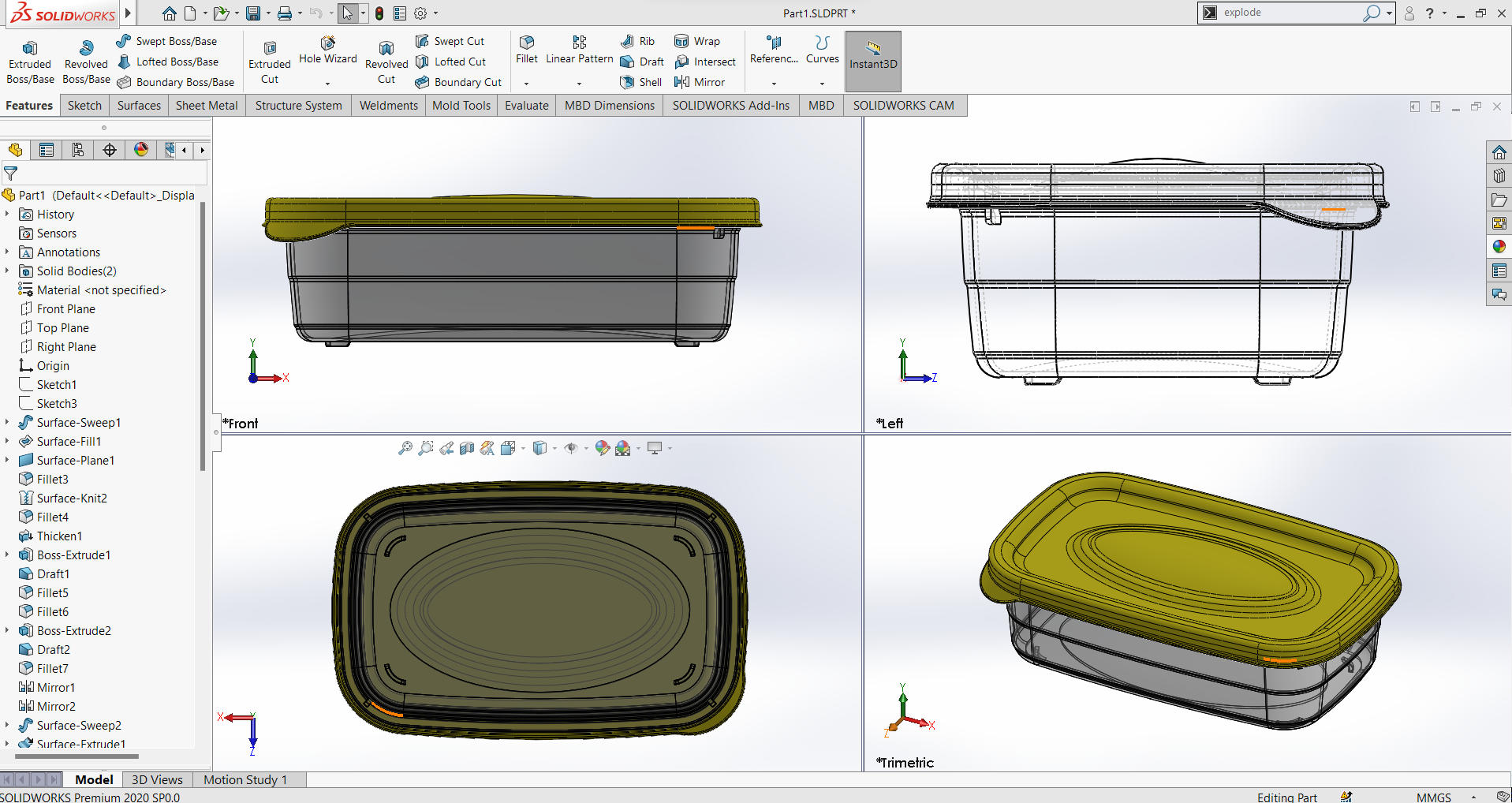
Task: Open the Curves dropdown arrow
Action: [822, 83]
